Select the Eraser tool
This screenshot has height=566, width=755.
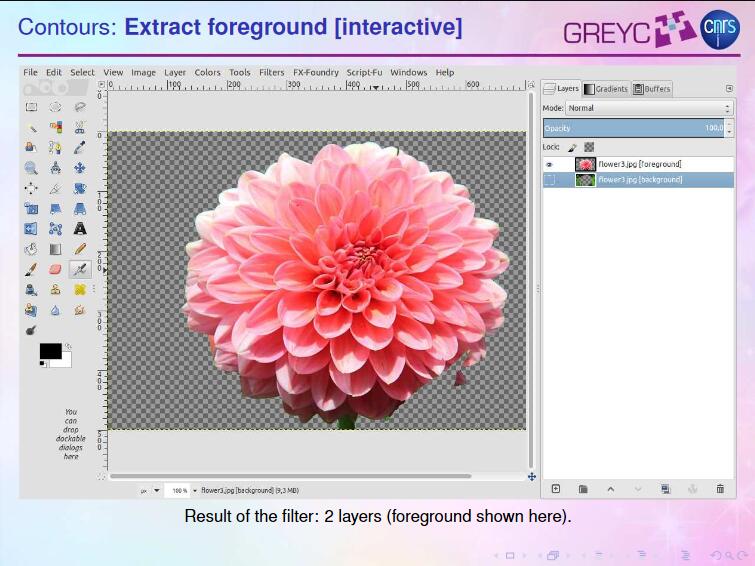point(55,269)
